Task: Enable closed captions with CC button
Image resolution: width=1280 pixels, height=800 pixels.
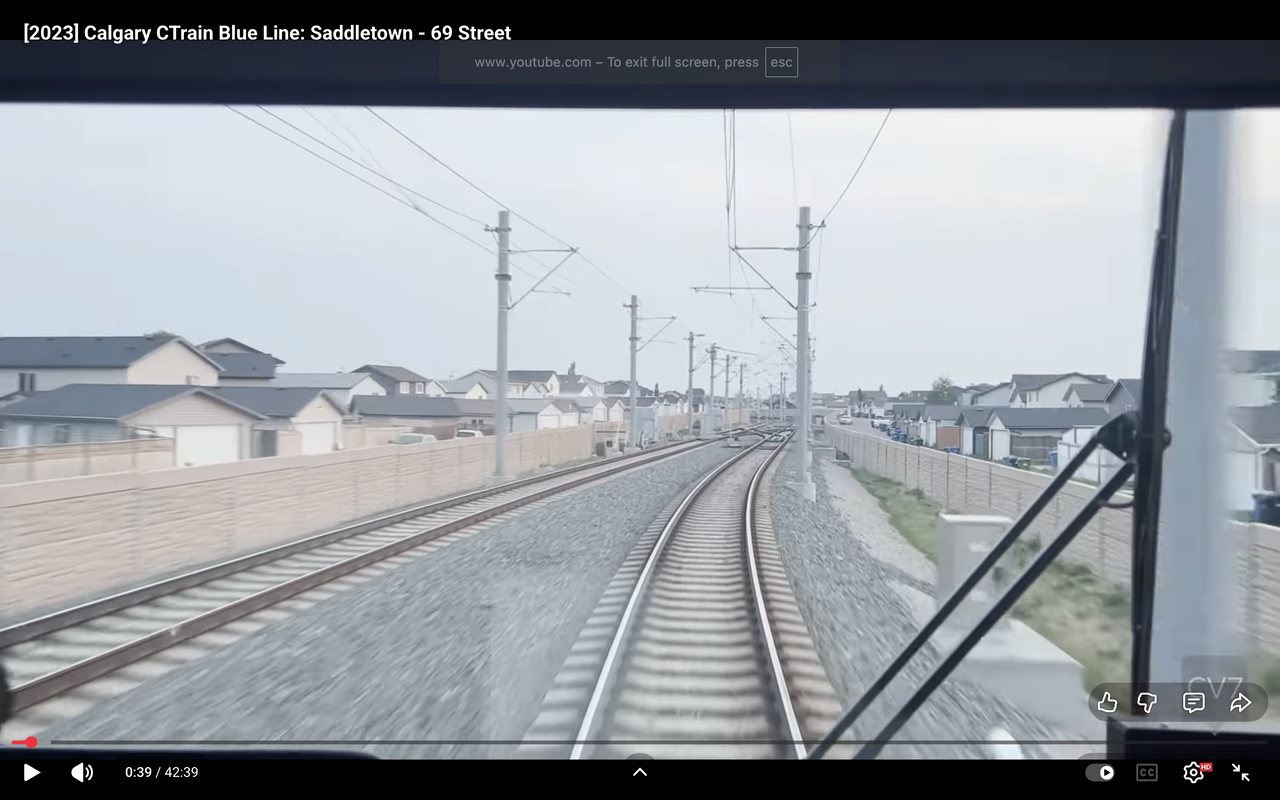Action: (1146, 772)
